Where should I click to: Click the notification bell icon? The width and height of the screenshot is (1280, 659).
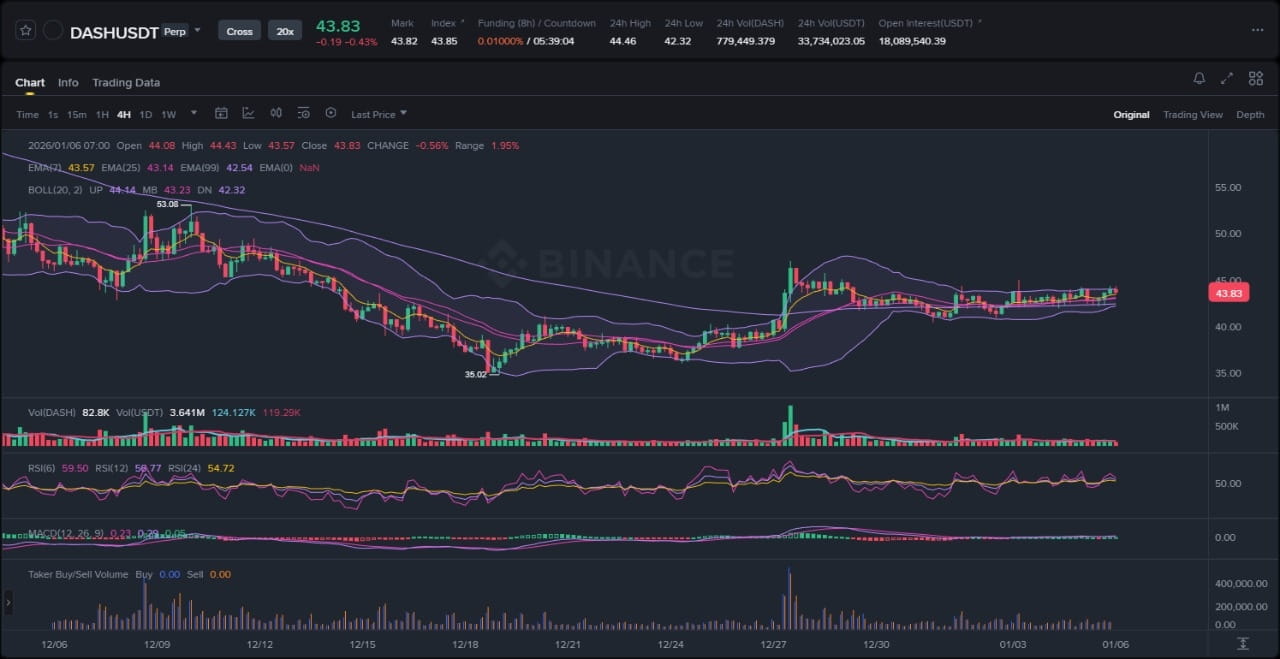coord(1199,78)
